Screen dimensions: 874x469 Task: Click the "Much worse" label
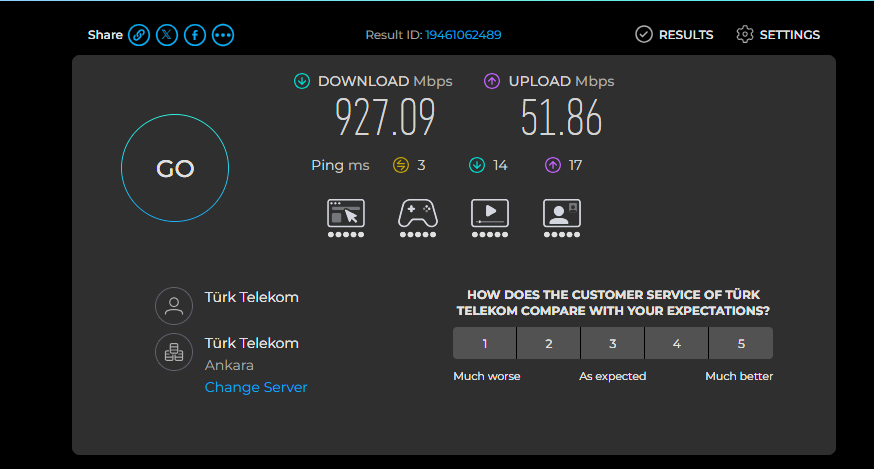(x=487, y=376)
